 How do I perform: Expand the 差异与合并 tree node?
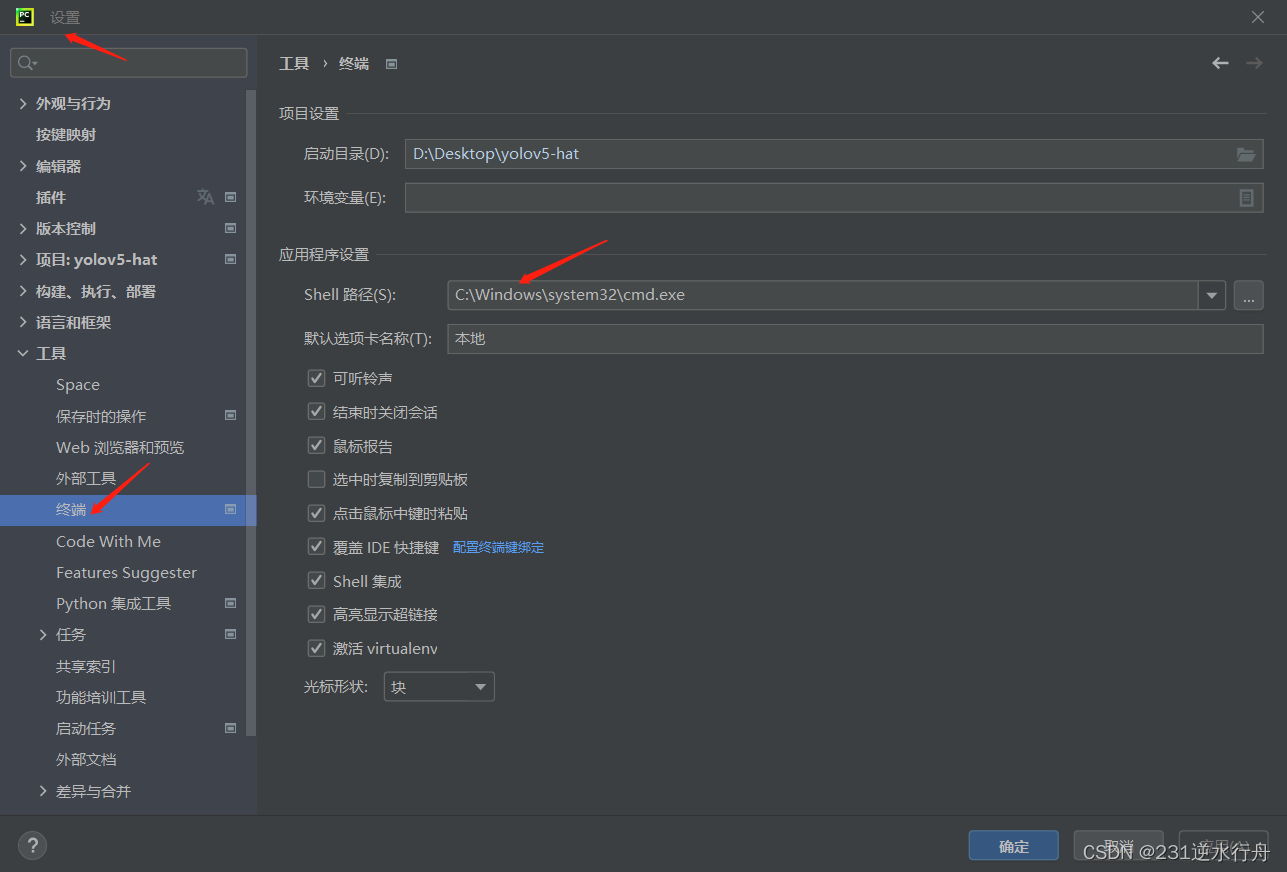tap(43, 791)
